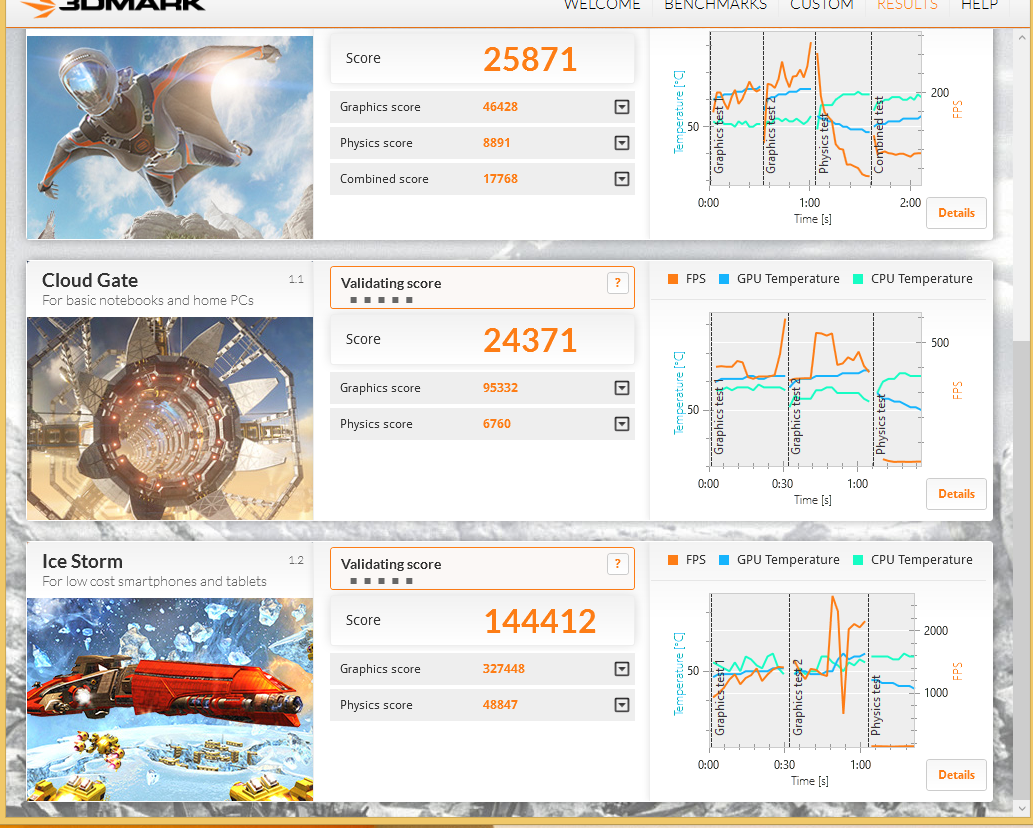
Task: Open the HELP tab
Action: (980, 5)
